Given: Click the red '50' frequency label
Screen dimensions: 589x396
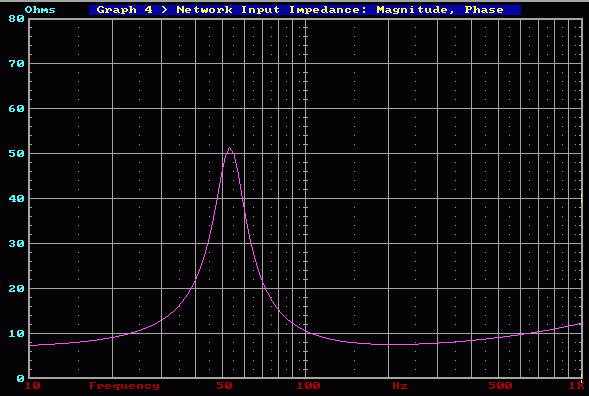Looking at the screenshot, I should click(x=225, y=386).
